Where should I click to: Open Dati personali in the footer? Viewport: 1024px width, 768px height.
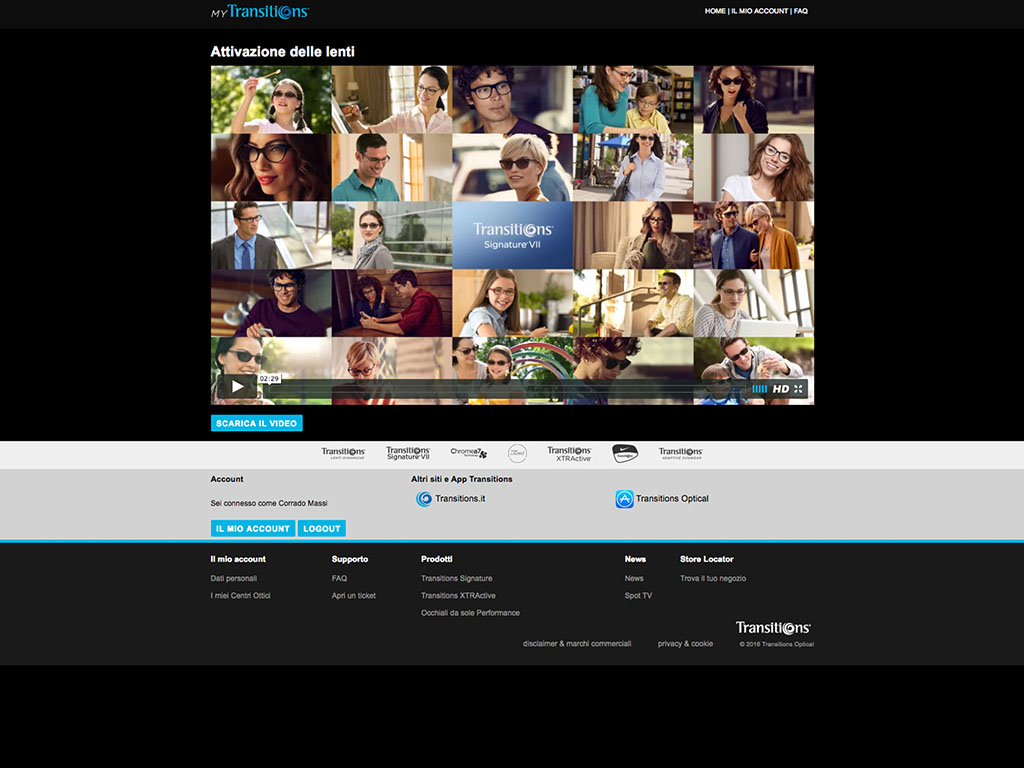234,579
